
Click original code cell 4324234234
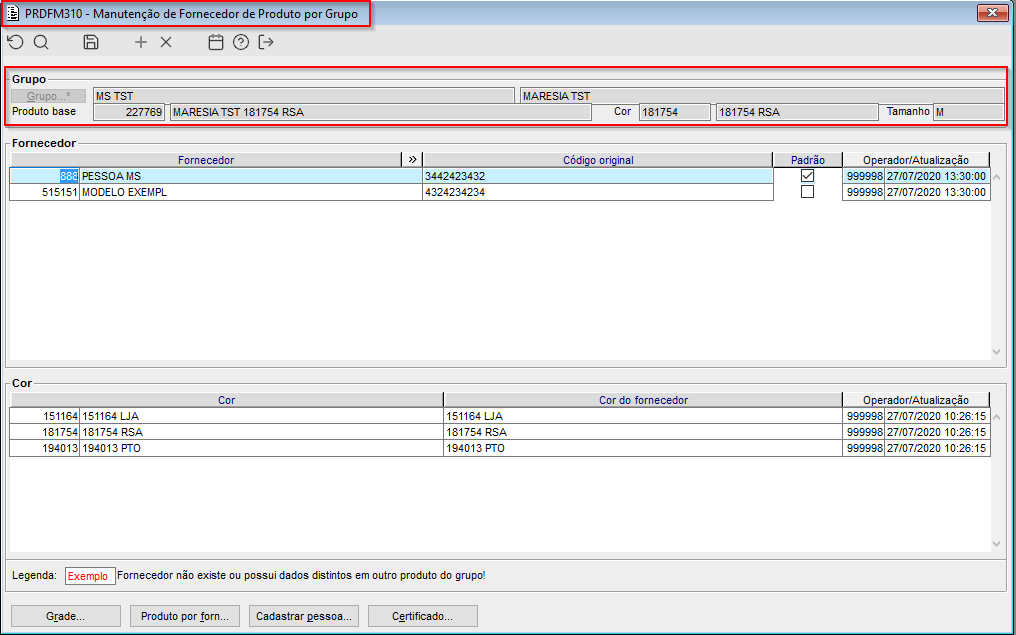(597, 192)
